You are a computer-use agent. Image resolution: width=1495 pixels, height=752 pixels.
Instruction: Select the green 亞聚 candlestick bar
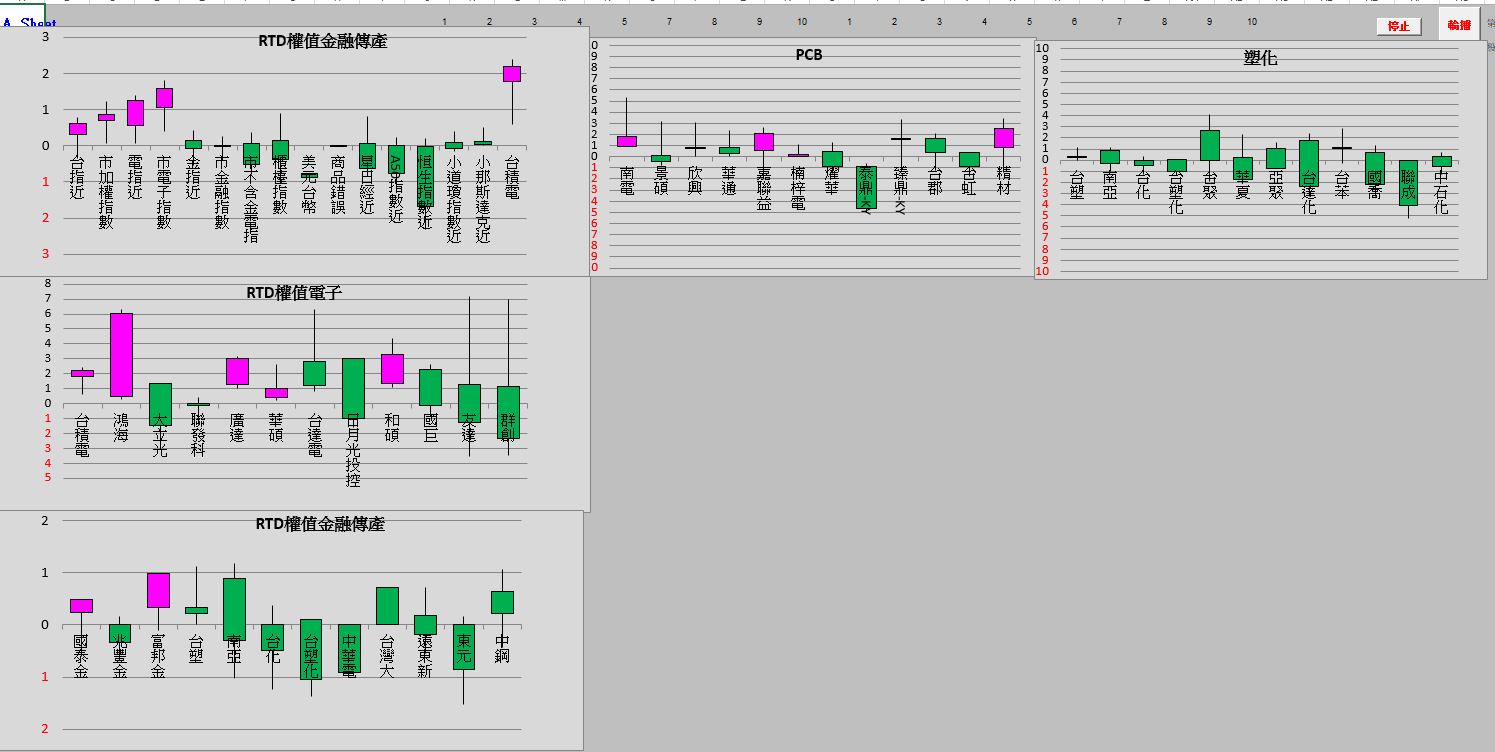[1275, 159]
